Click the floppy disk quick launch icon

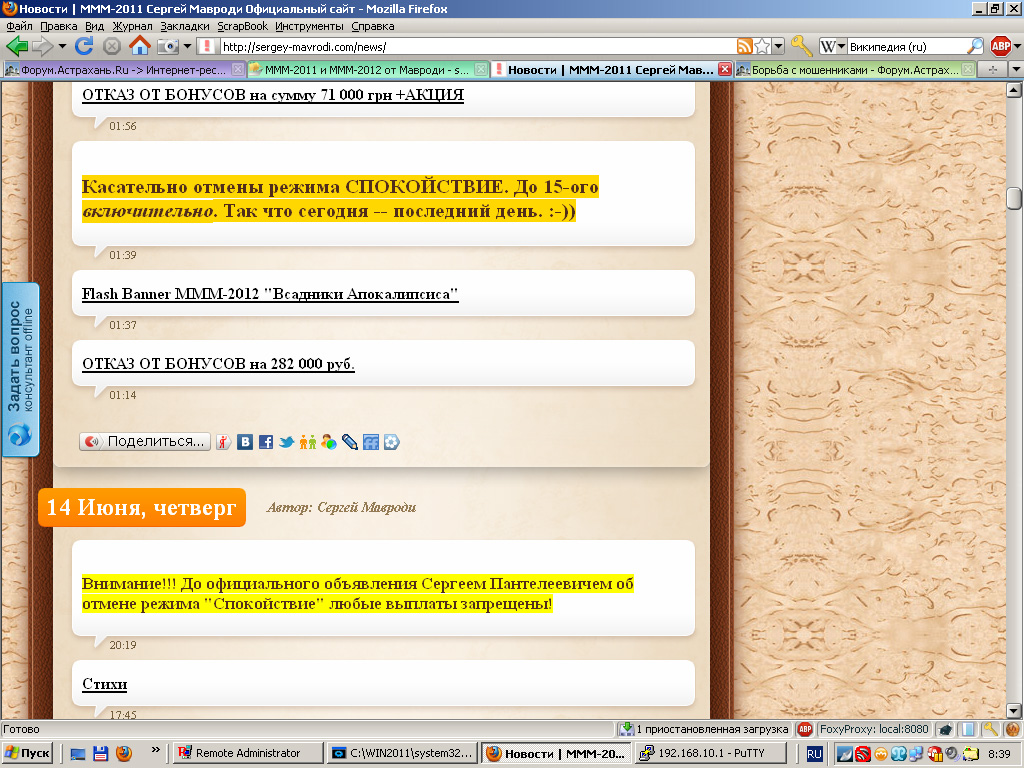point(101,754)
